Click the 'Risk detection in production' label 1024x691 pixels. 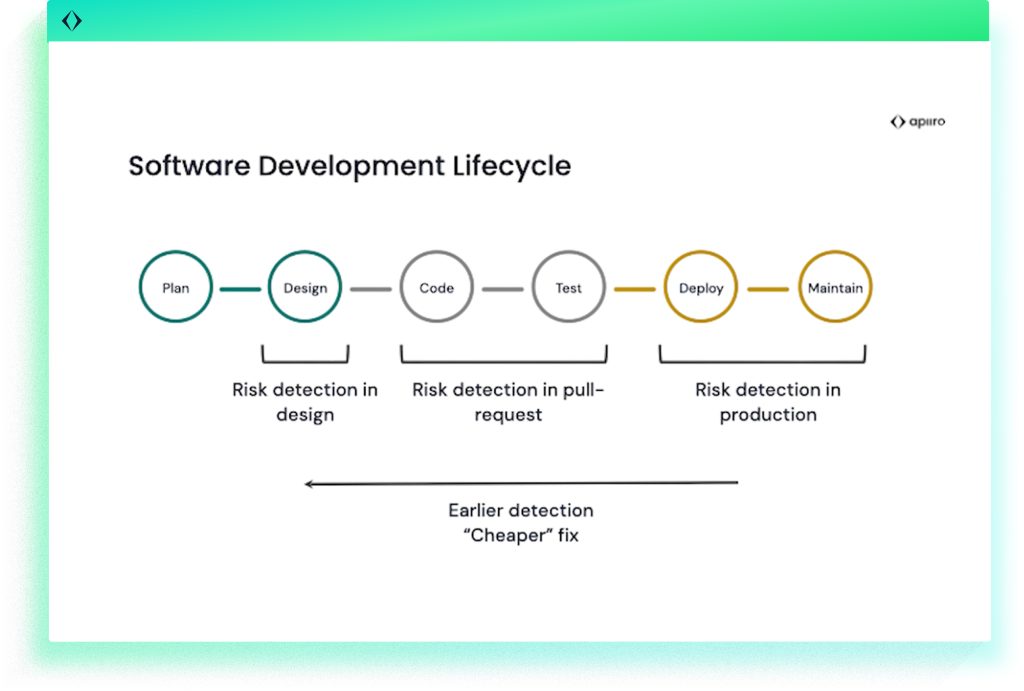(x=768, y=402)
